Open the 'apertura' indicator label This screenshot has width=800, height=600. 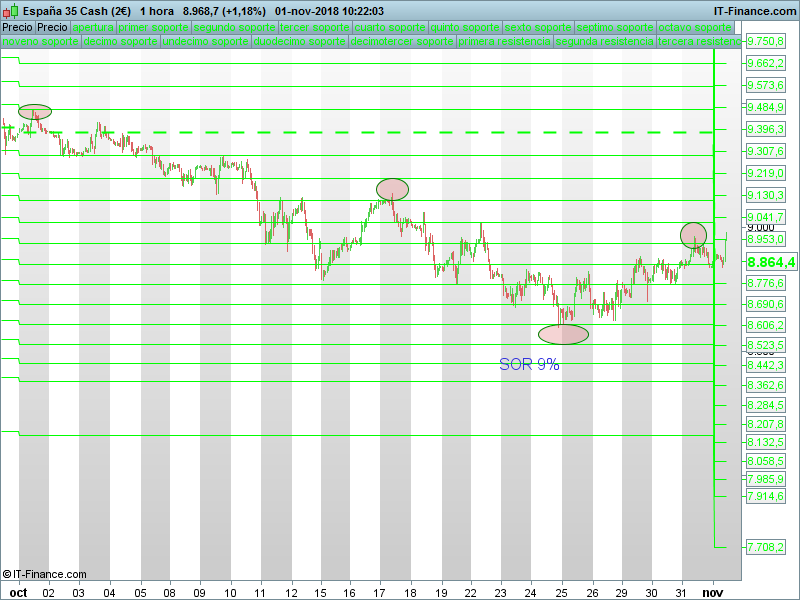point(93,28)
